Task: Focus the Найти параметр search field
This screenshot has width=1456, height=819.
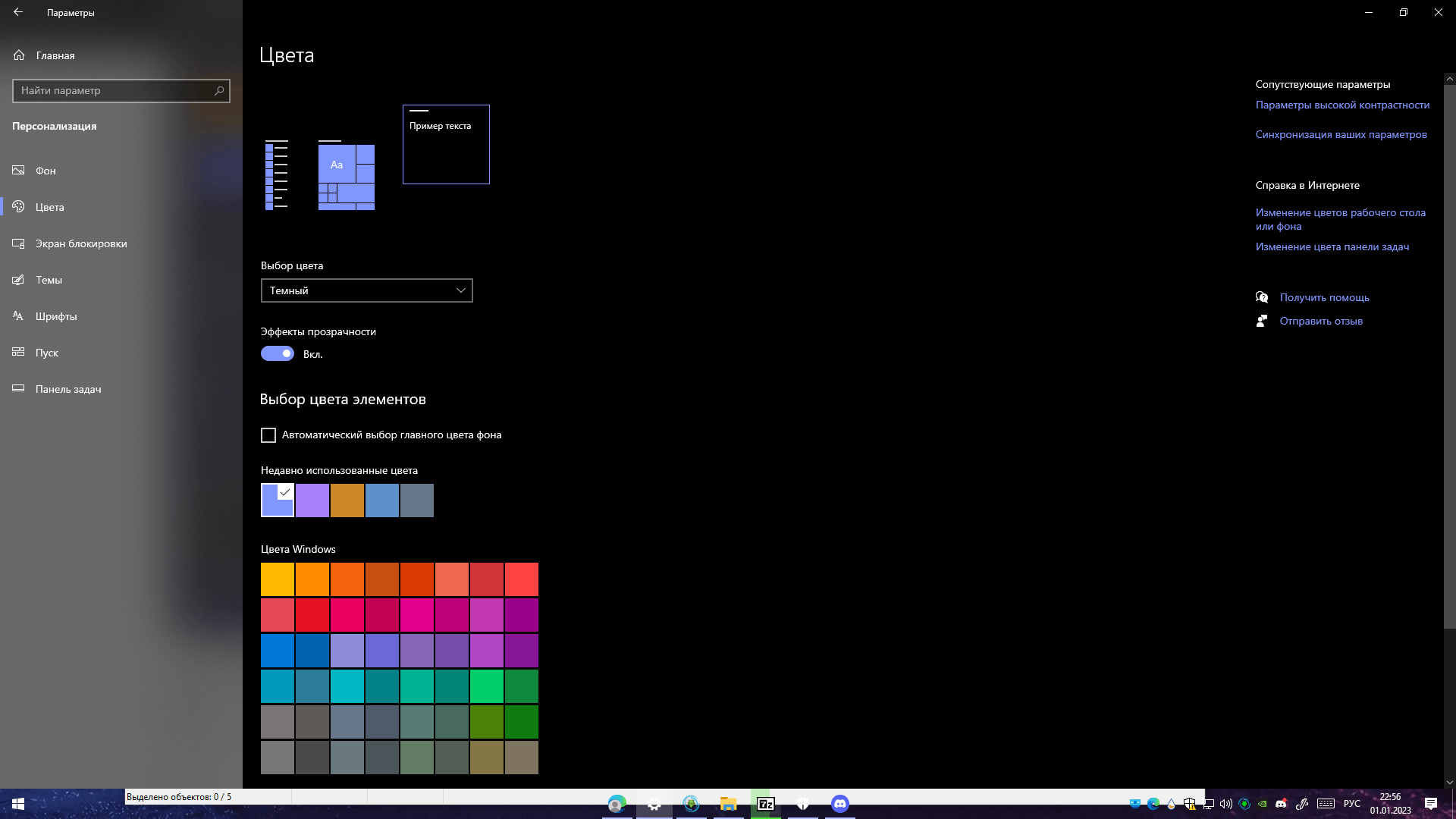Action: (x=121, y=90)
